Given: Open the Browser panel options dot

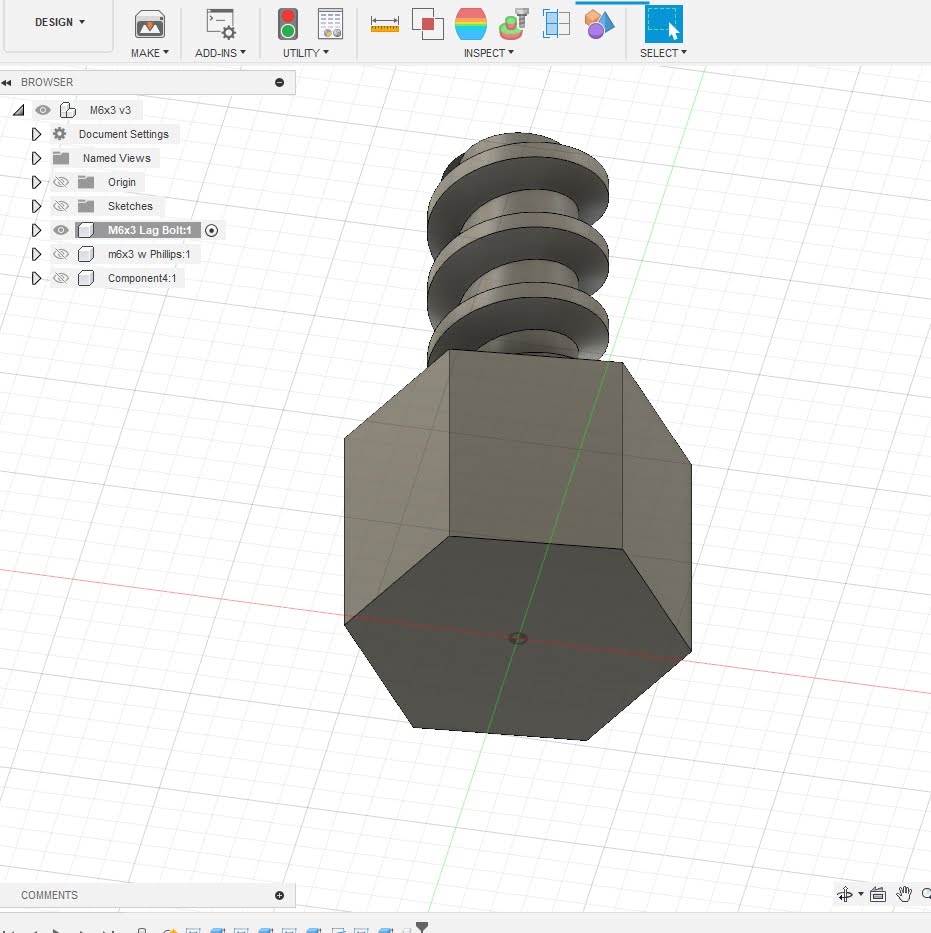Looking at the screenshot, I should 280,82.
